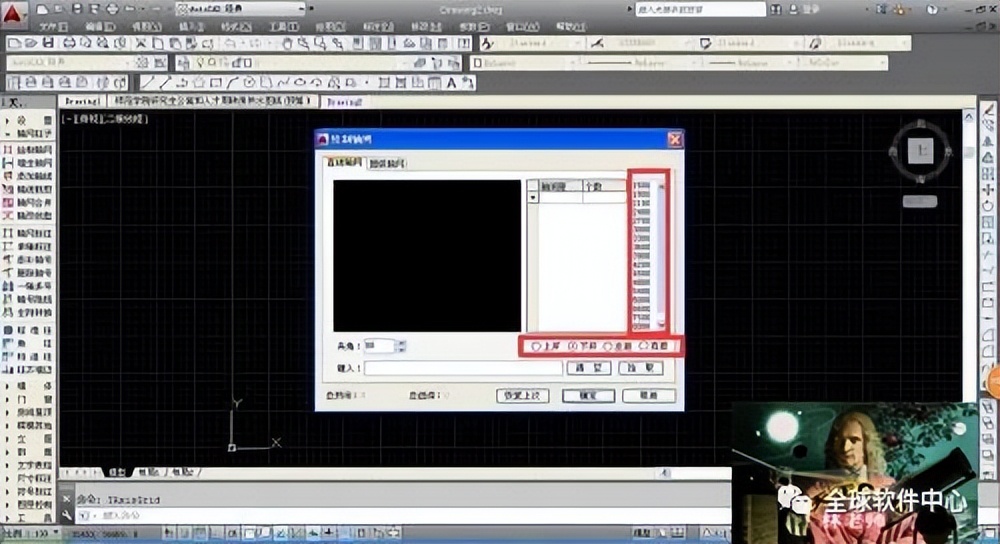Select the Hatch tool
Viewport: 1000px width, 544px height.
click(384, 83)
